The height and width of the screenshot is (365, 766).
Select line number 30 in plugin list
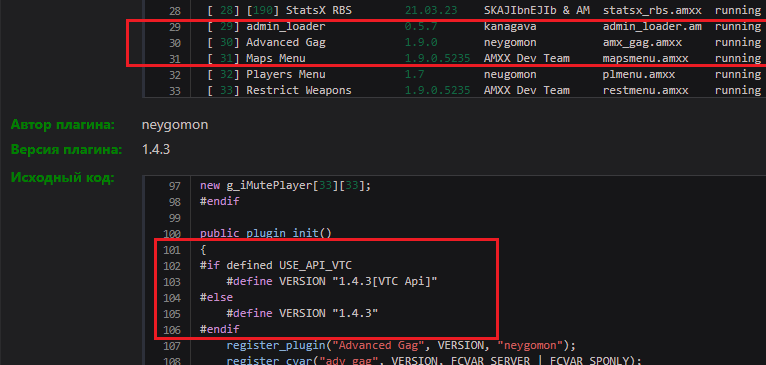(175, 43)
